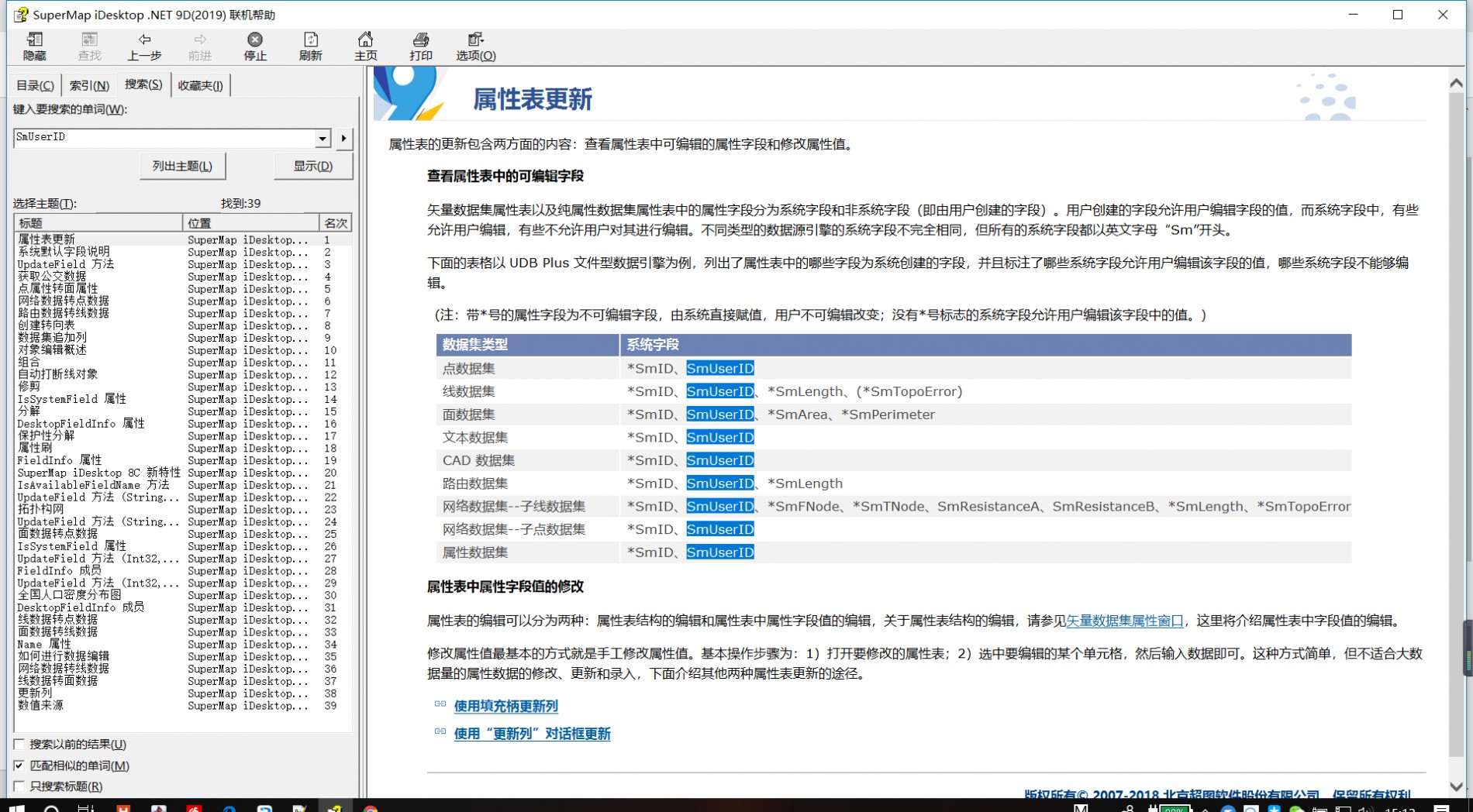Select the 搜索(S) tab

click(x=143, y=84)
